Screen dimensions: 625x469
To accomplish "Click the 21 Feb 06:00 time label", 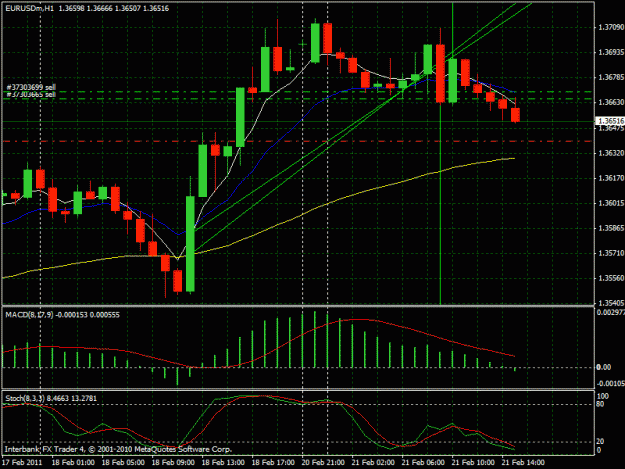I will tap(423, 463).
